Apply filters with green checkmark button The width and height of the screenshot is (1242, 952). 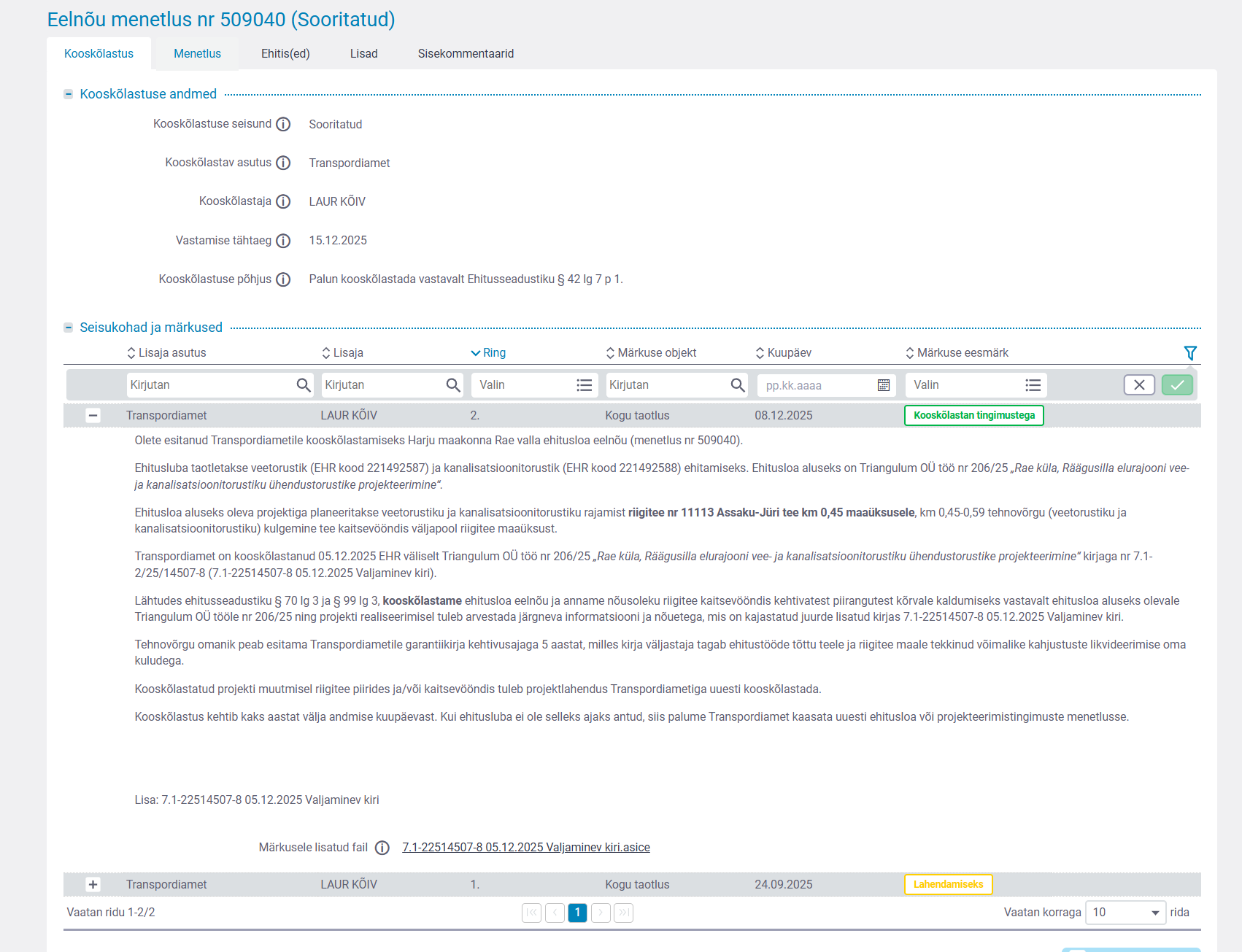[1176, 385]
